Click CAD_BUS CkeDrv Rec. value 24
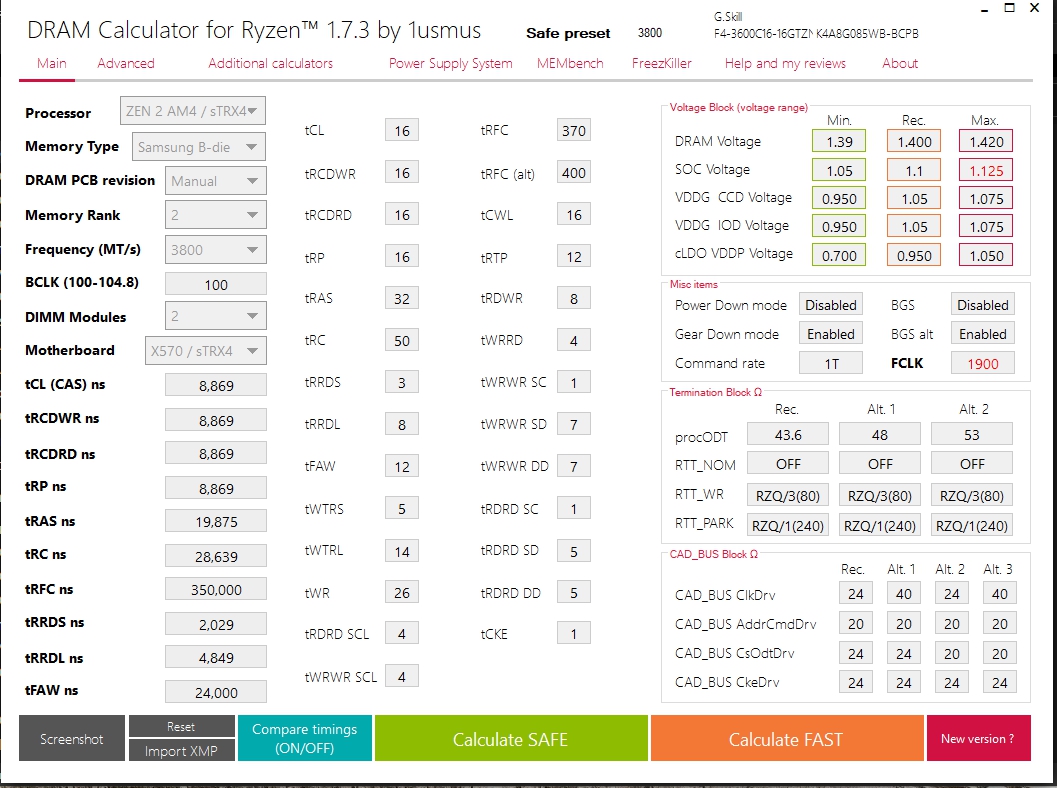The height and width of the screenshot is (788, 1057). tap(855, 682)
